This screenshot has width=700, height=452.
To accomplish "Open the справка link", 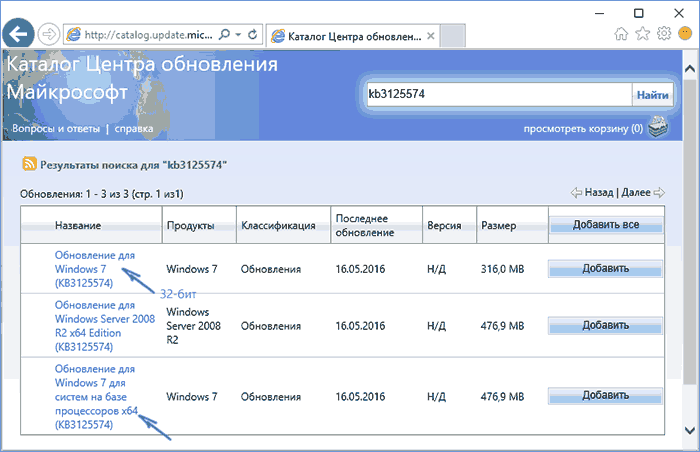I will pos(133,129).
